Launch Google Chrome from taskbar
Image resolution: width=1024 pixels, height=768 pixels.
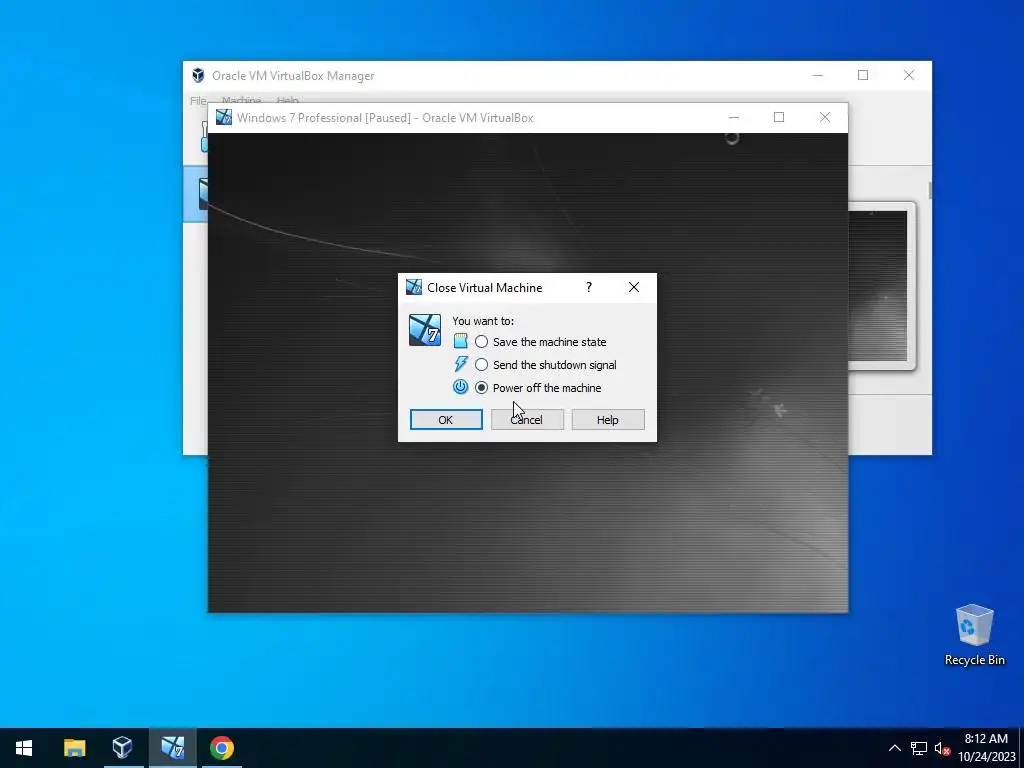point(222,748)
